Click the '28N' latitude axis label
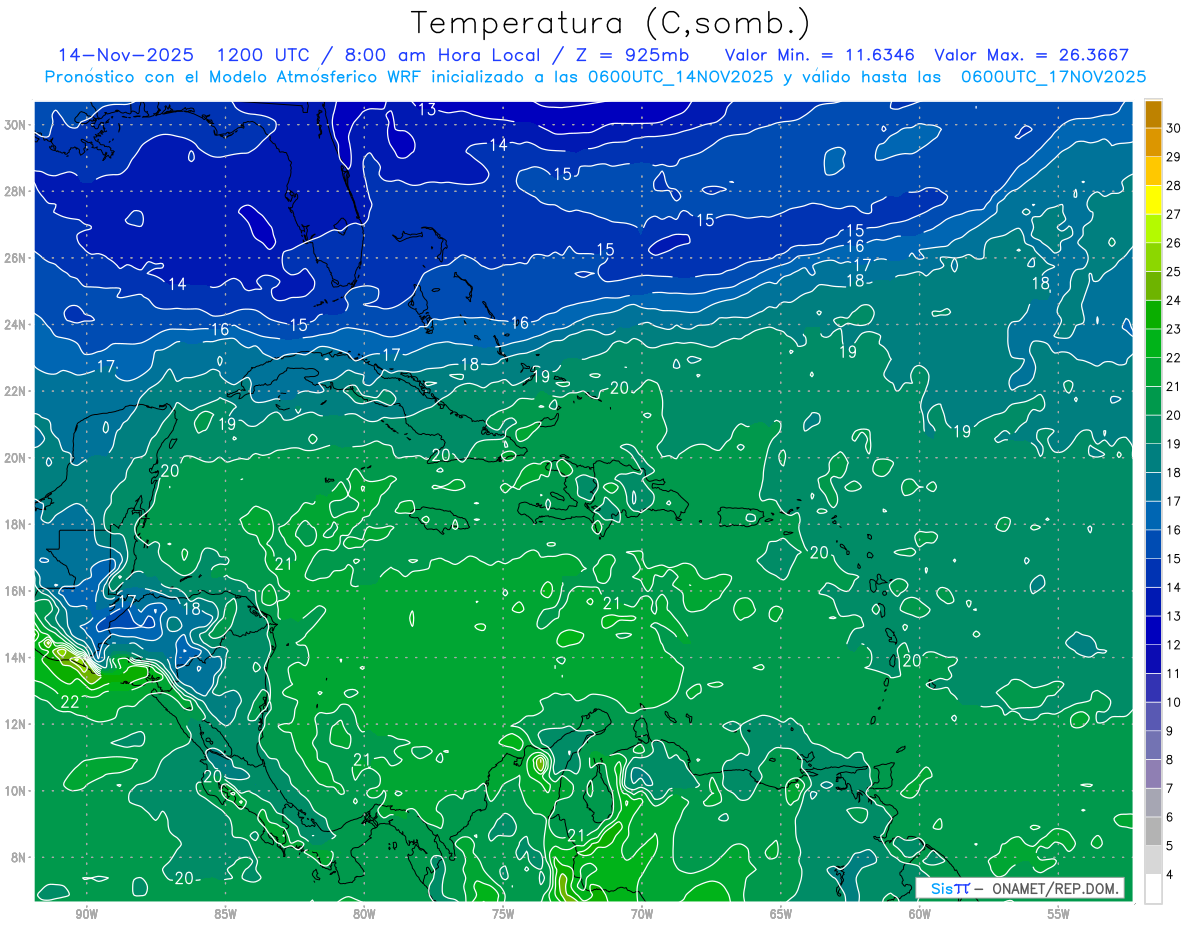Image resolution: width=1200 pixels, height=927 pixels. tap(17, 191)
